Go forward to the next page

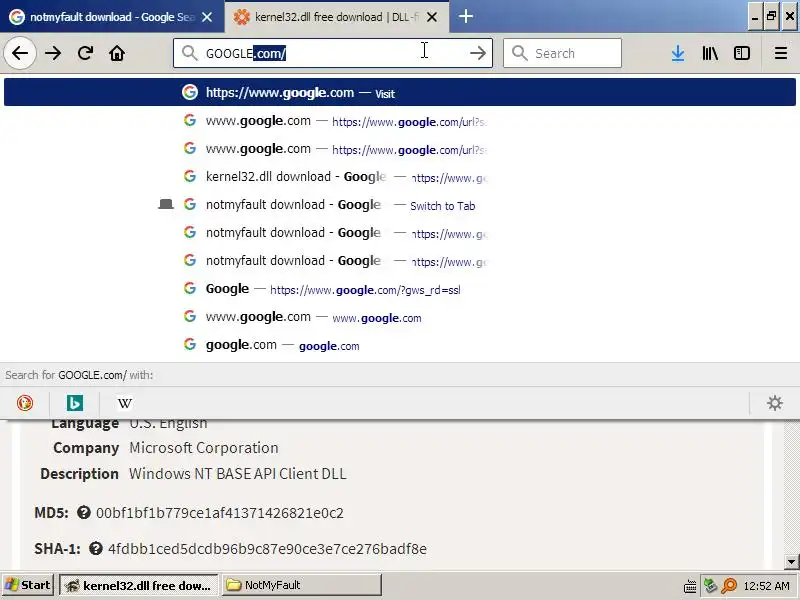click(53, 53)
